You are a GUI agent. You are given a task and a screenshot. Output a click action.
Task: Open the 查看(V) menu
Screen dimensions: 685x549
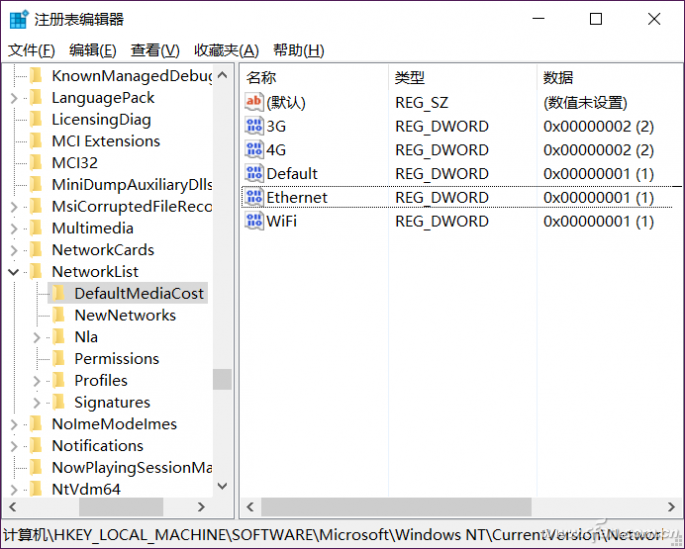155,50
